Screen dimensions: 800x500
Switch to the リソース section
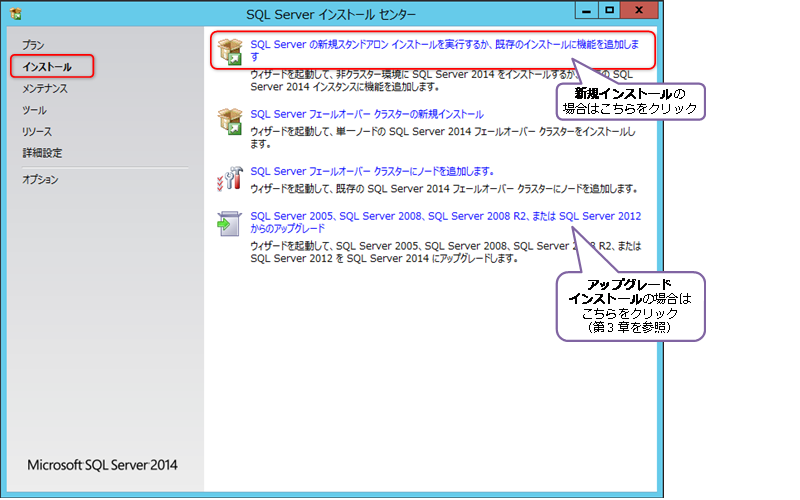point(37,131)
